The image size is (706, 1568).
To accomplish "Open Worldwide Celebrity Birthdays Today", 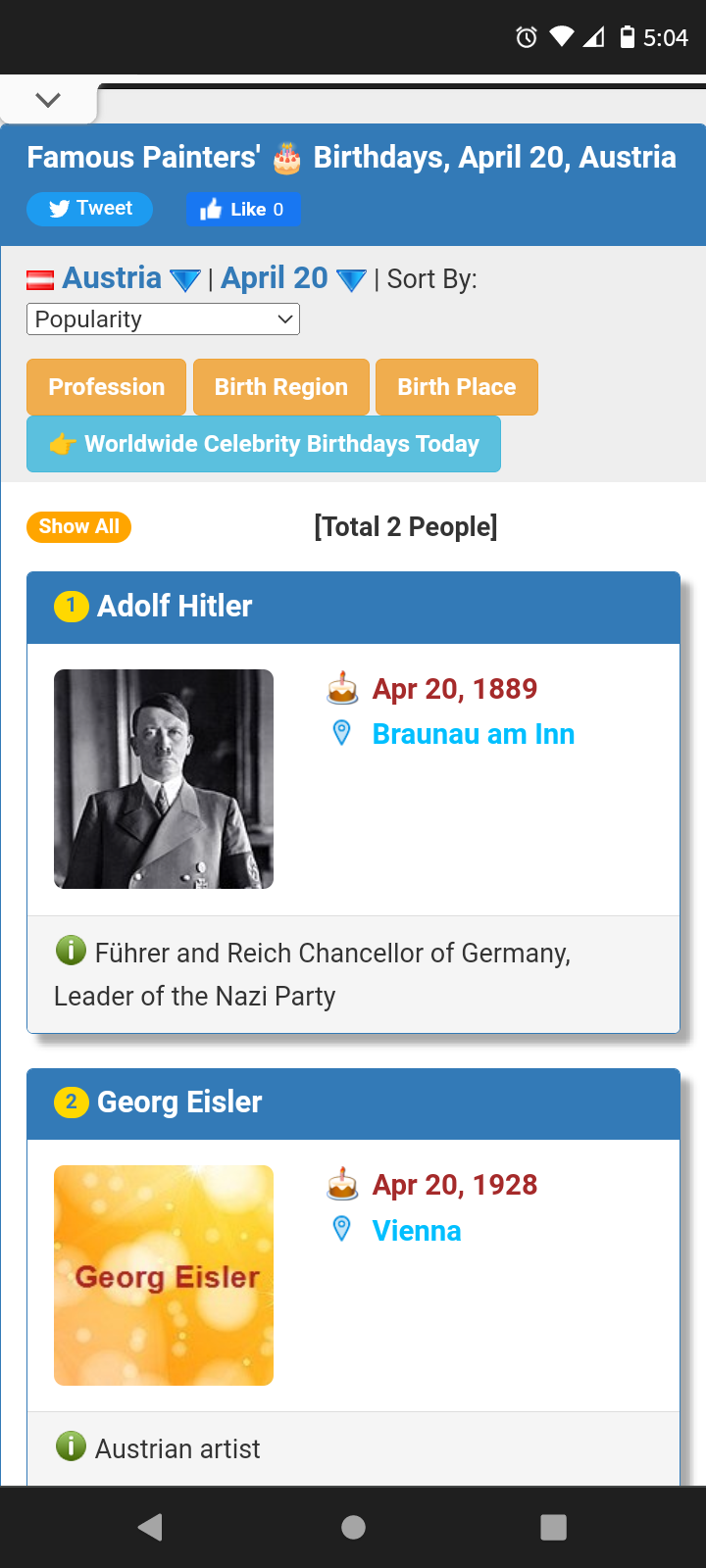I will tap(264, 444).
